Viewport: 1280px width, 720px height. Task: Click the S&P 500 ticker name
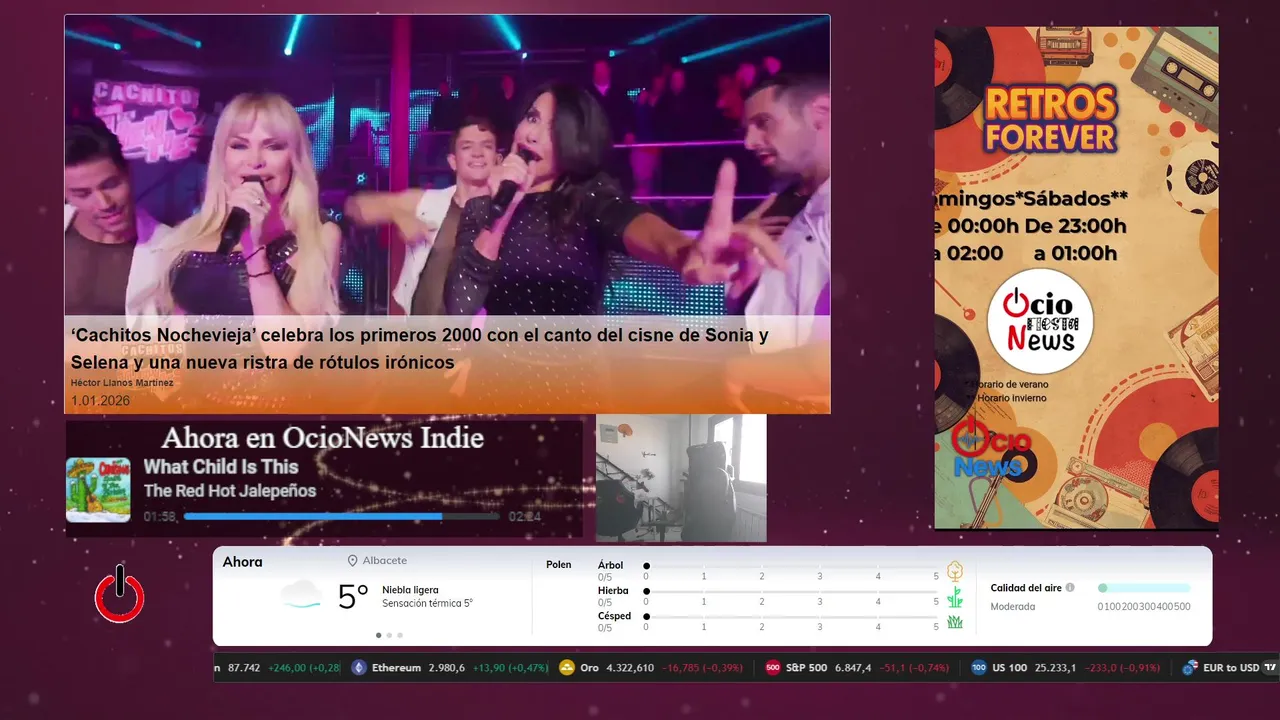pos(807,668)
